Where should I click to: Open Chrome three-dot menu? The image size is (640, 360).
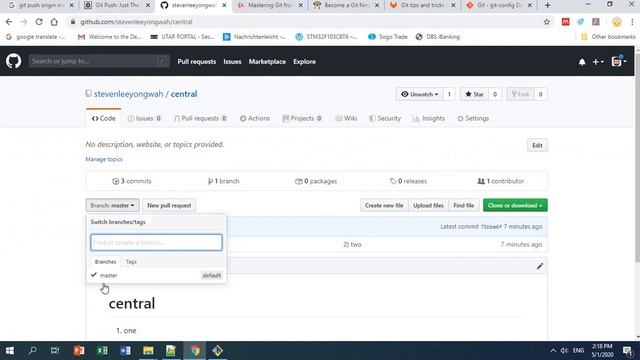coord(632,22)
